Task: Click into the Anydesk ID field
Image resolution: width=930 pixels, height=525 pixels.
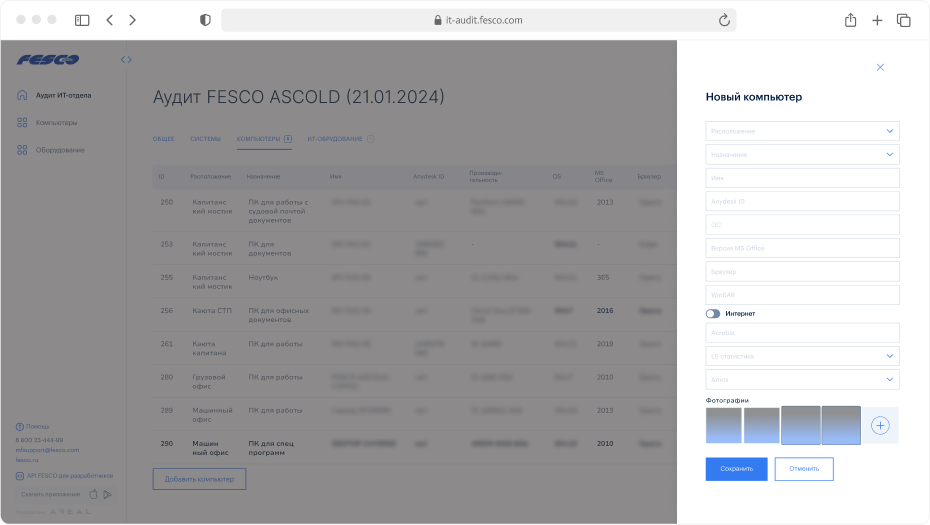Action: (801, 201)
